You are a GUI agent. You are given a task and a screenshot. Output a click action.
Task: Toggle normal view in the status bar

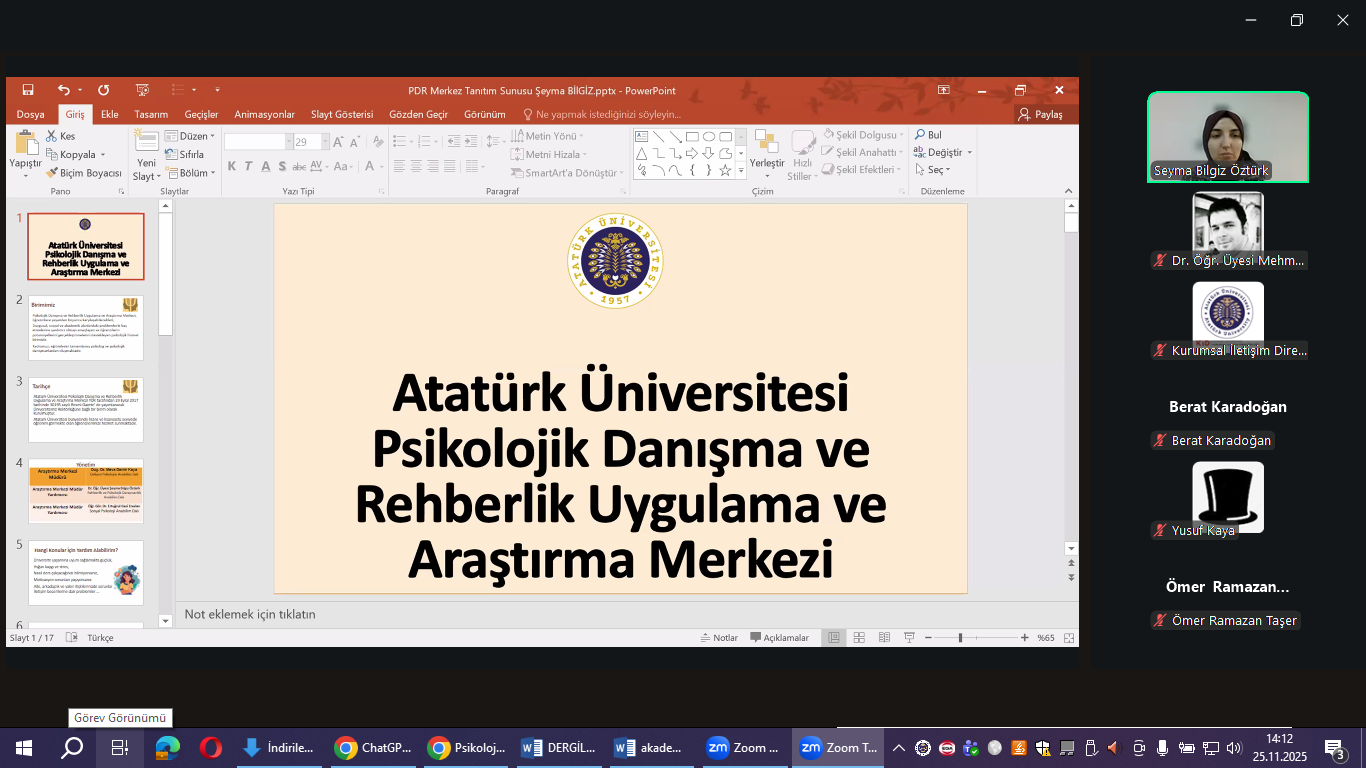(x=833, y=638)
